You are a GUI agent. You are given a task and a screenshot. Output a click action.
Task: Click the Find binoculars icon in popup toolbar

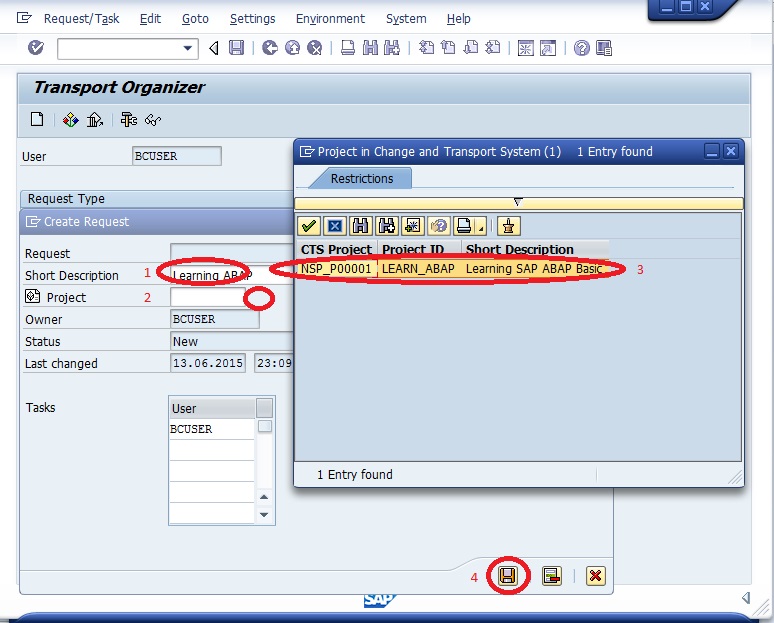point(360,226)
